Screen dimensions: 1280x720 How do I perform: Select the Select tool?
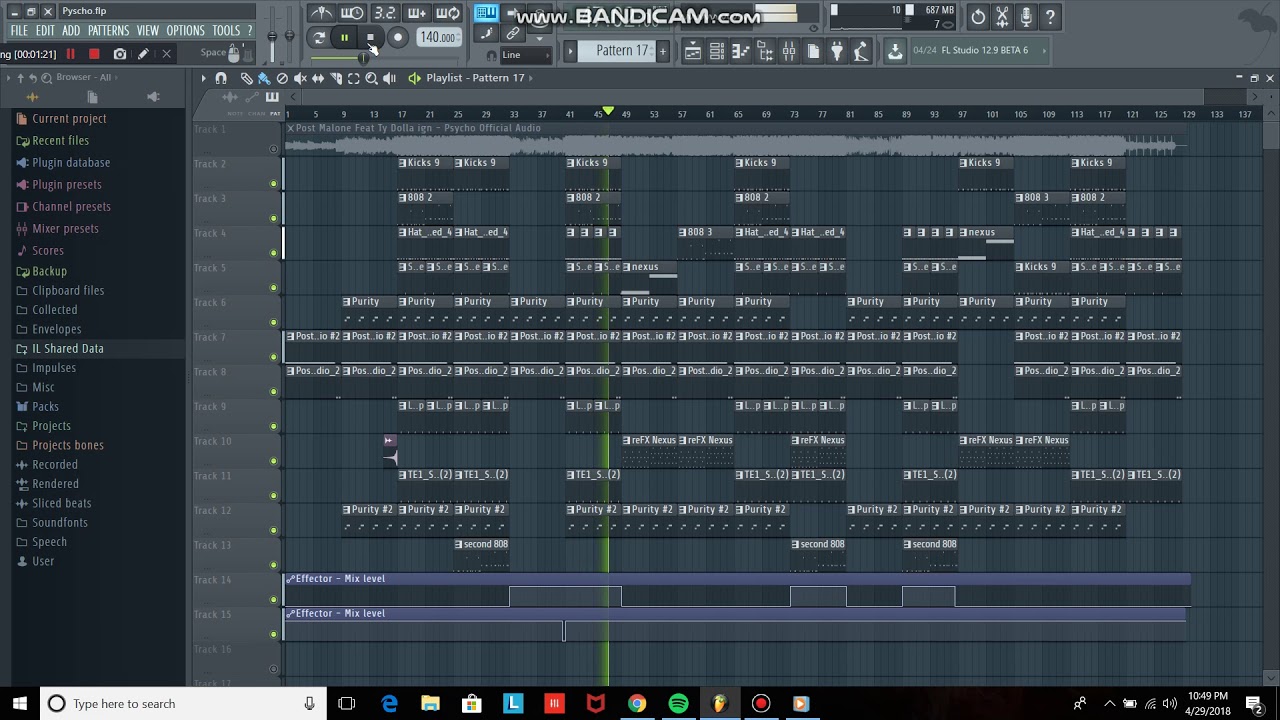click(353, 78)
